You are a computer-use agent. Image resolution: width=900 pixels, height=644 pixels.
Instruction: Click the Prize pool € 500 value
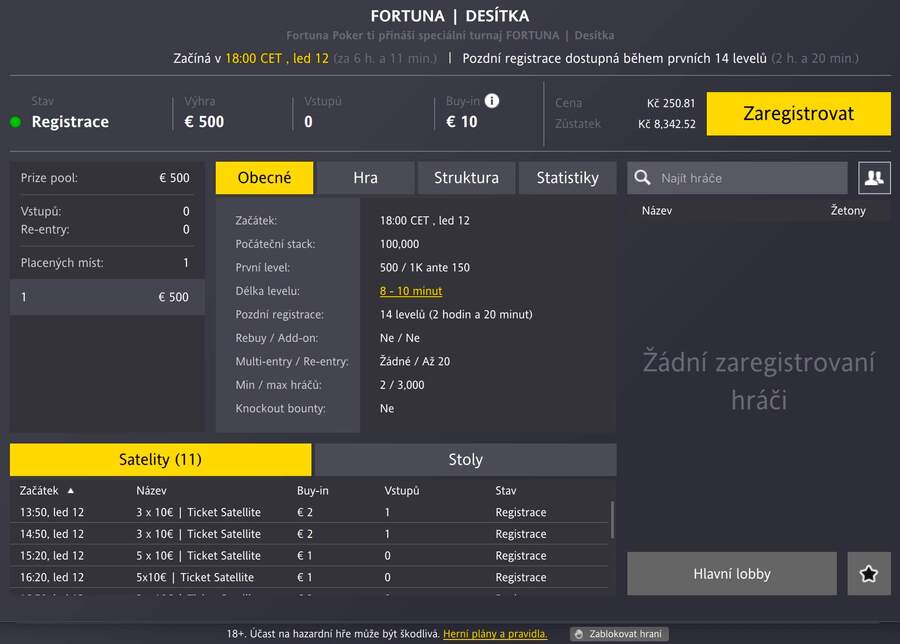coord(174,178)
